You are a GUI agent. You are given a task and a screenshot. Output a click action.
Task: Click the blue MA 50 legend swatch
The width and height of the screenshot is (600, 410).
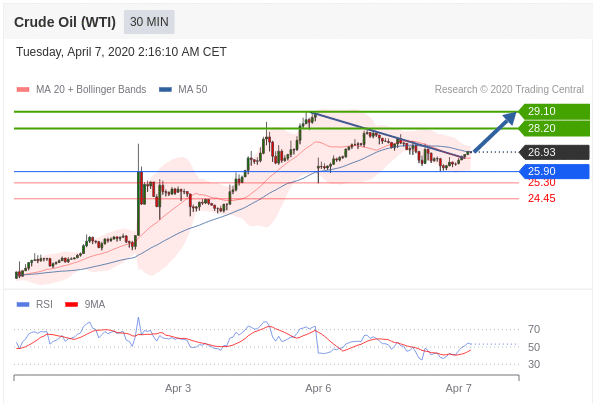165,90
